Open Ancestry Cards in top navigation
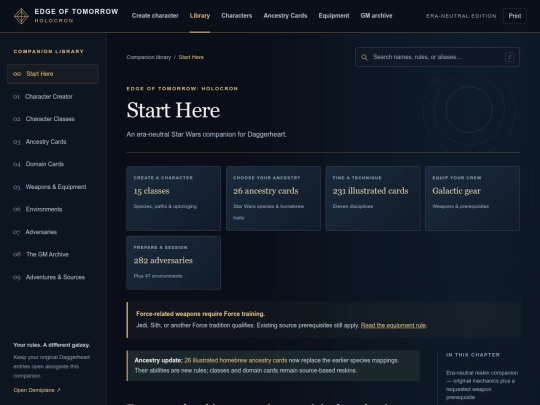The image size is (540, 405). 285,16
